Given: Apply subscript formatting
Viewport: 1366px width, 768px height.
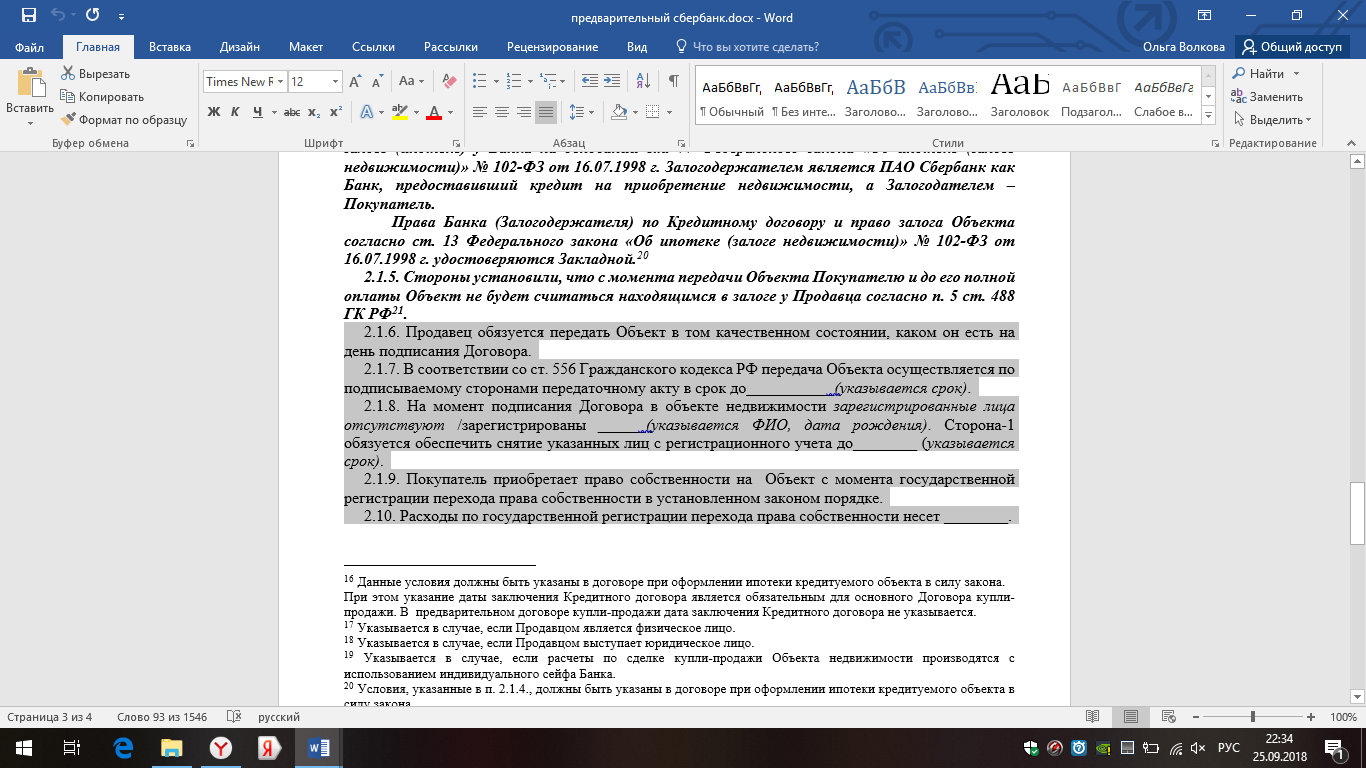Looking at the screenshot, I should tap(314, 112).
